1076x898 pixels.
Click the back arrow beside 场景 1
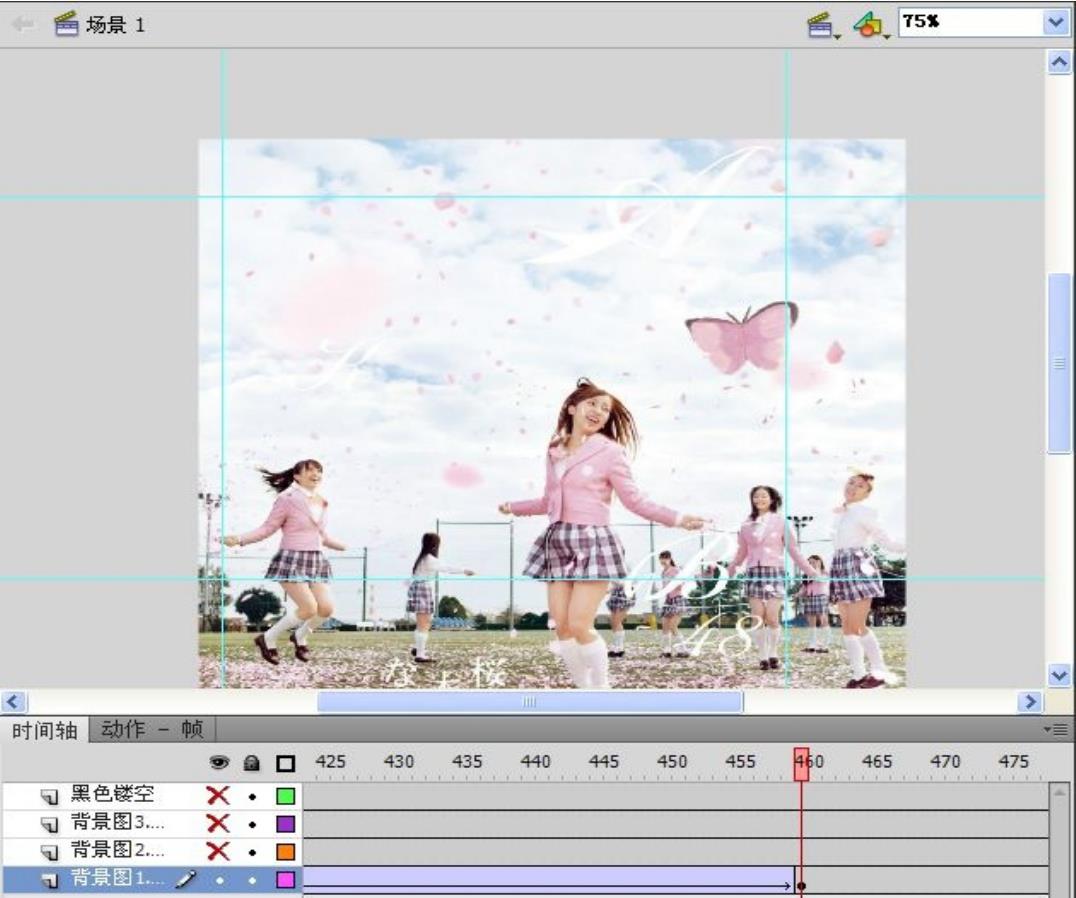(26, 24)
